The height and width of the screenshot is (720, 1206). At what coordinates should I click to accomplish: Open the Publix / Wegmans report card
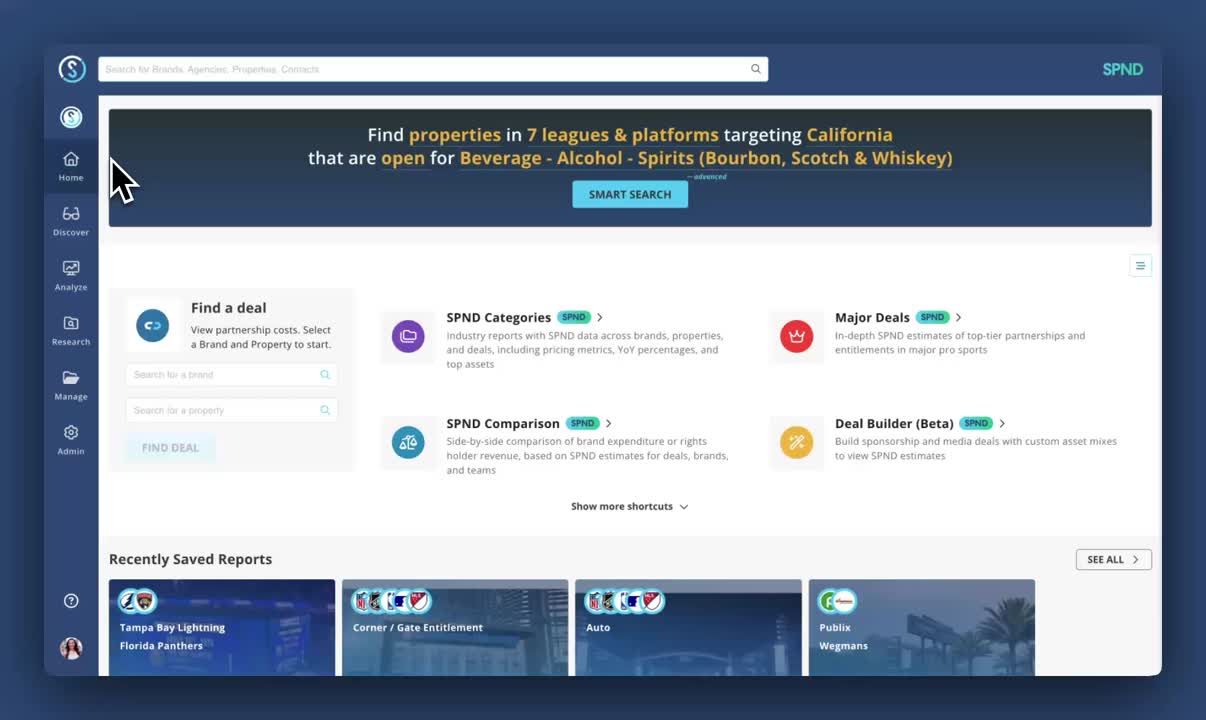(x=922, y=627)
